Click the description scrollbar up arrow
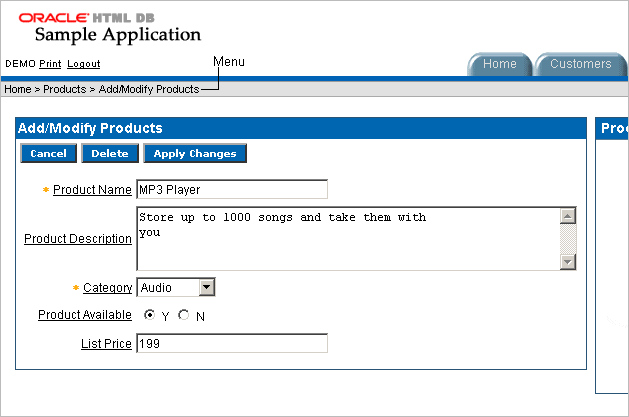Screen dimensions: 629x417 click(x=568, y=216)
